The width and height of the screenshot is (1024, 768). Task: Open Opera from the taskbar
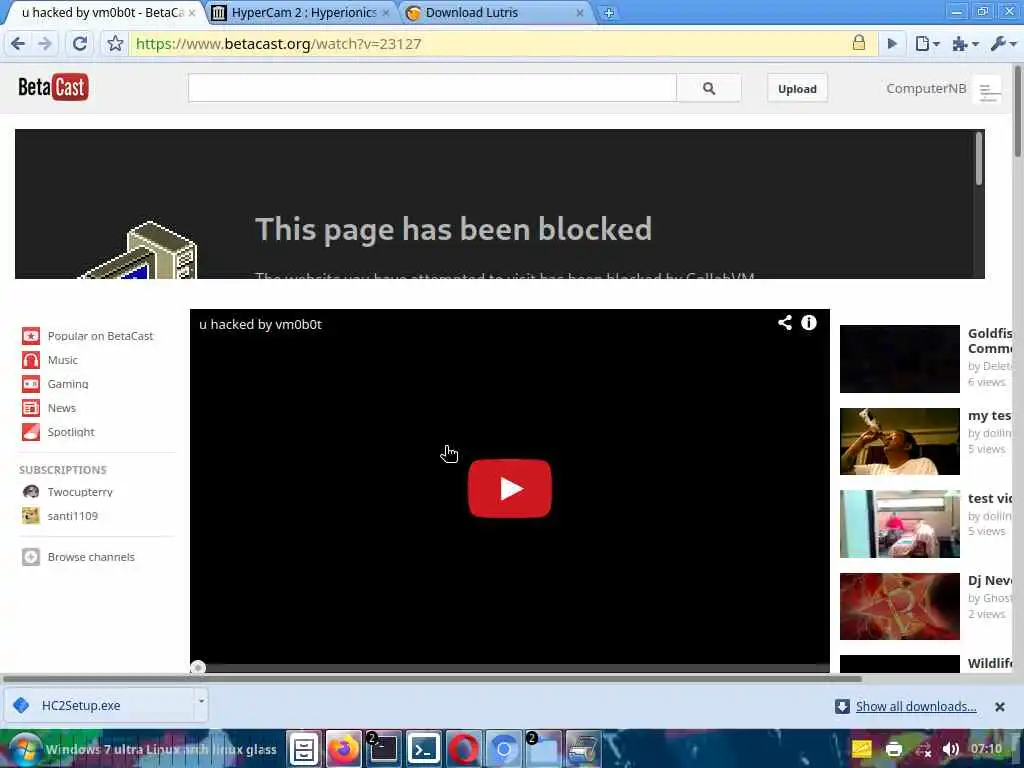[463, 749]
